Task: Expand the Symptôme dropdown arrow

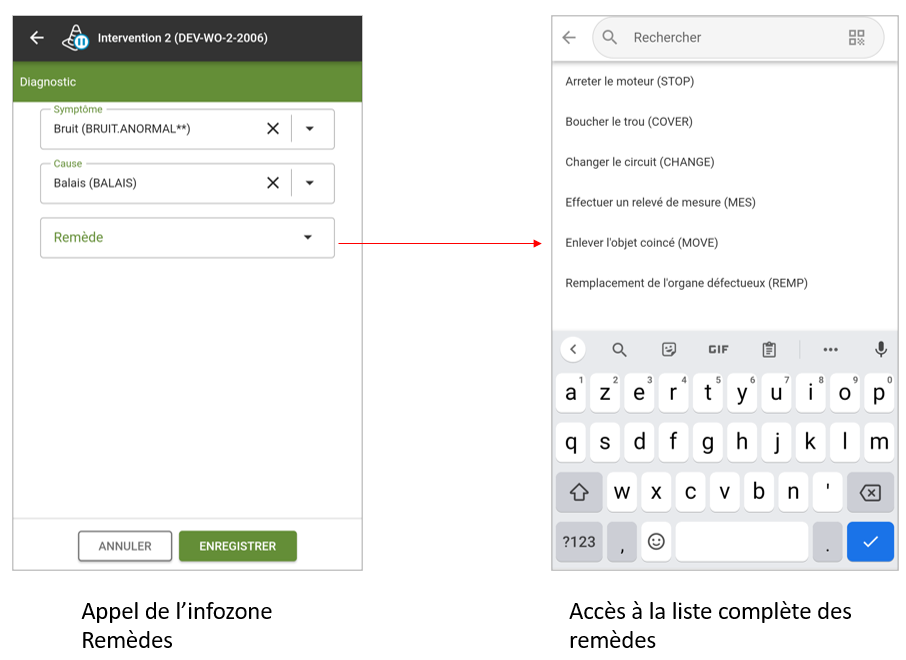Action: (x=310, y=128)
